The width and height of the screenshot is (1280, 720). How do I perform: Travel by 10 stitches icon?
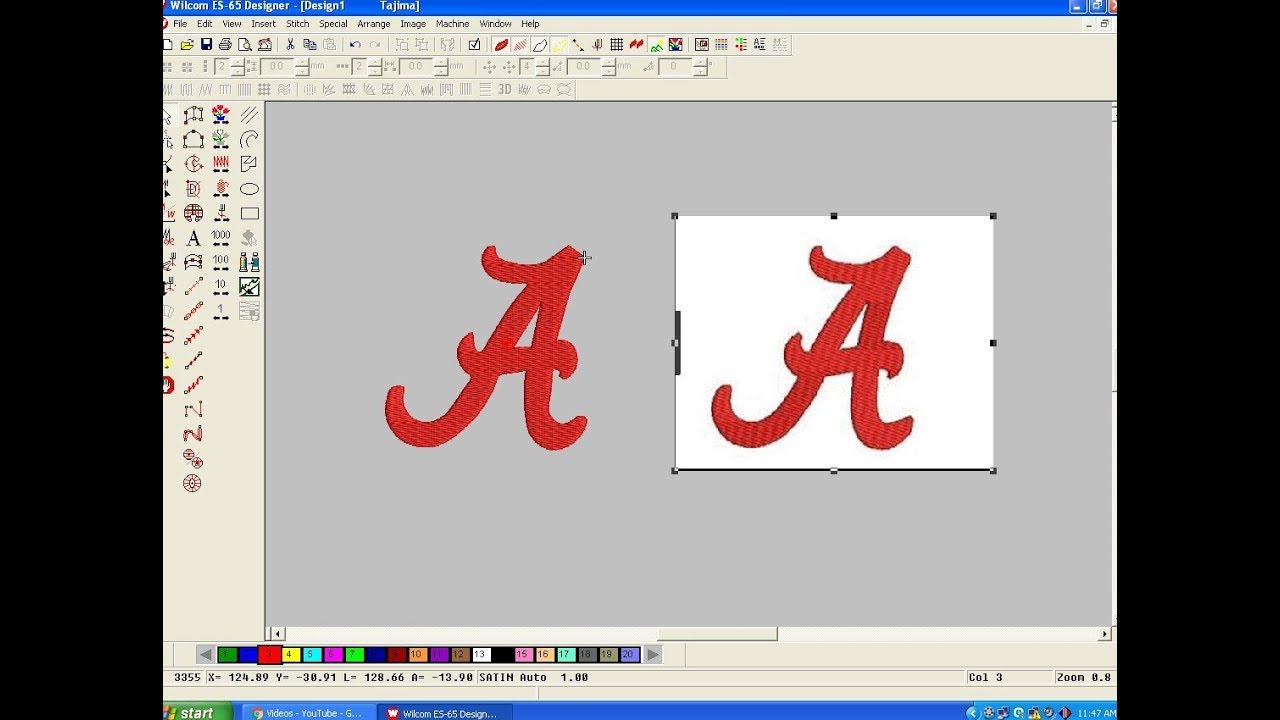[221, 287]
